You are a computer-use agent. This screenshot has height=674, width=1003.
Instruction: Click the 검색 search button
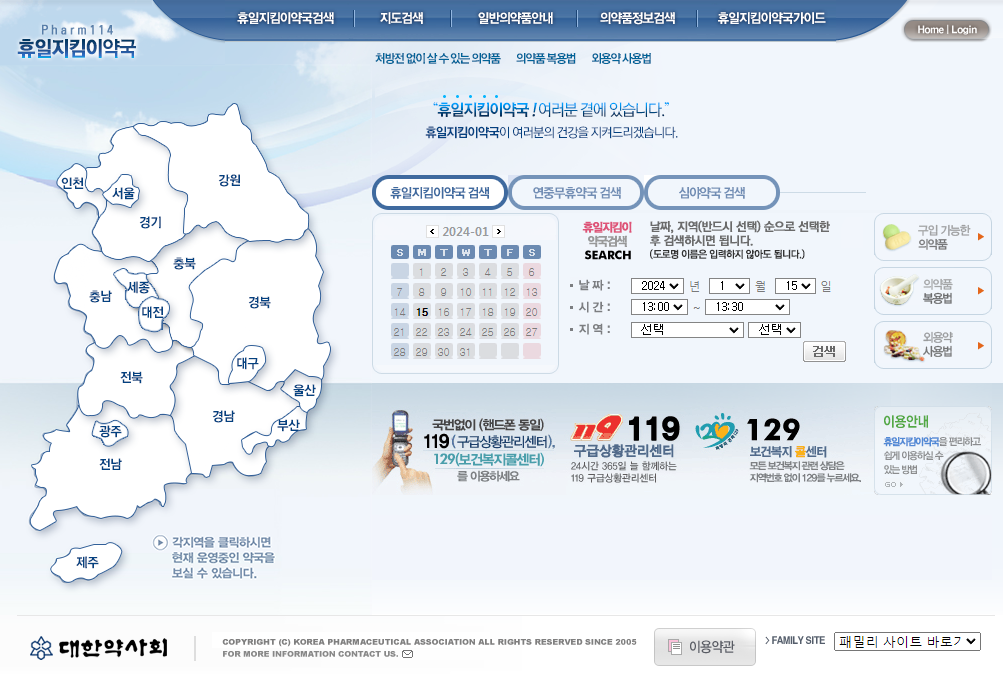click(824, 351)
